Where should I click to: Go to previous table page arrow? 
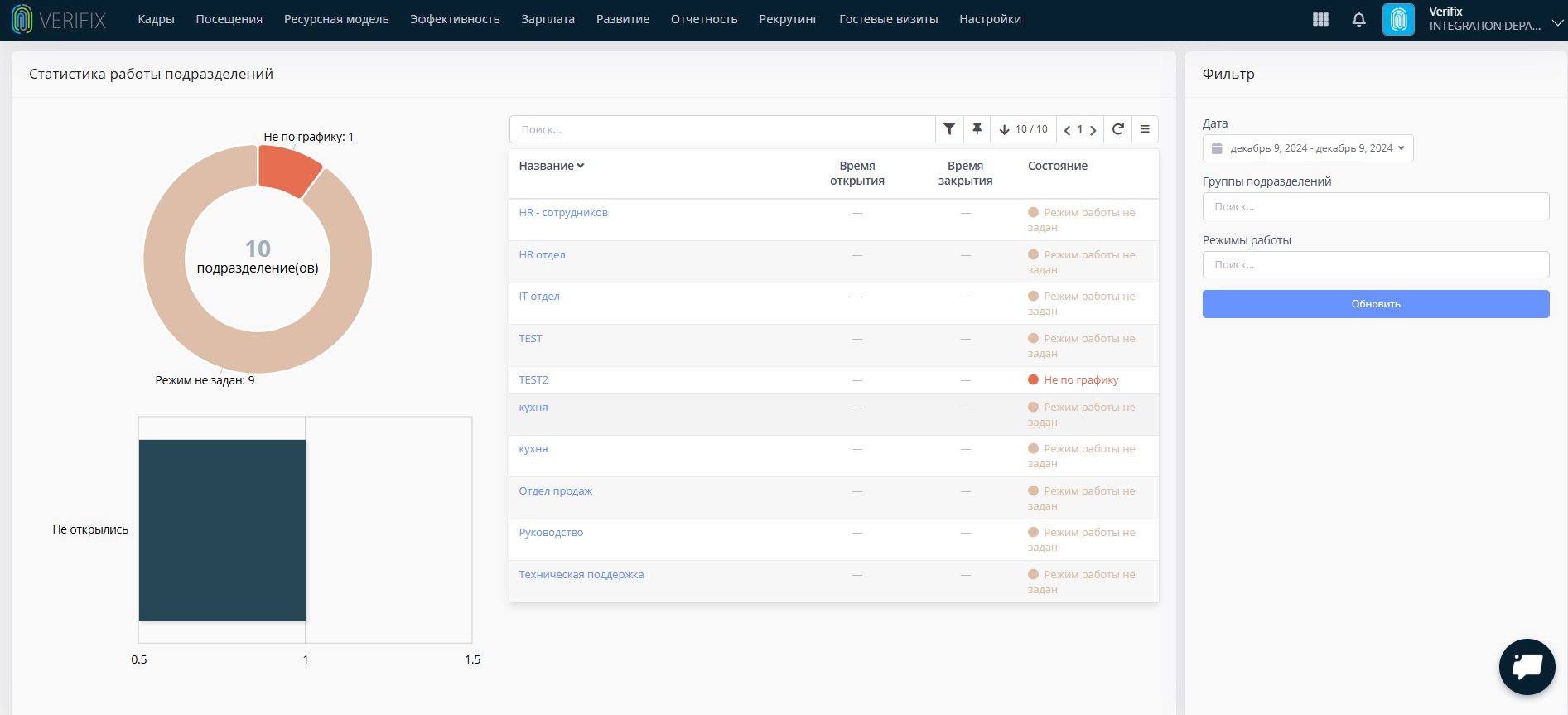(x=1067, y=130)
